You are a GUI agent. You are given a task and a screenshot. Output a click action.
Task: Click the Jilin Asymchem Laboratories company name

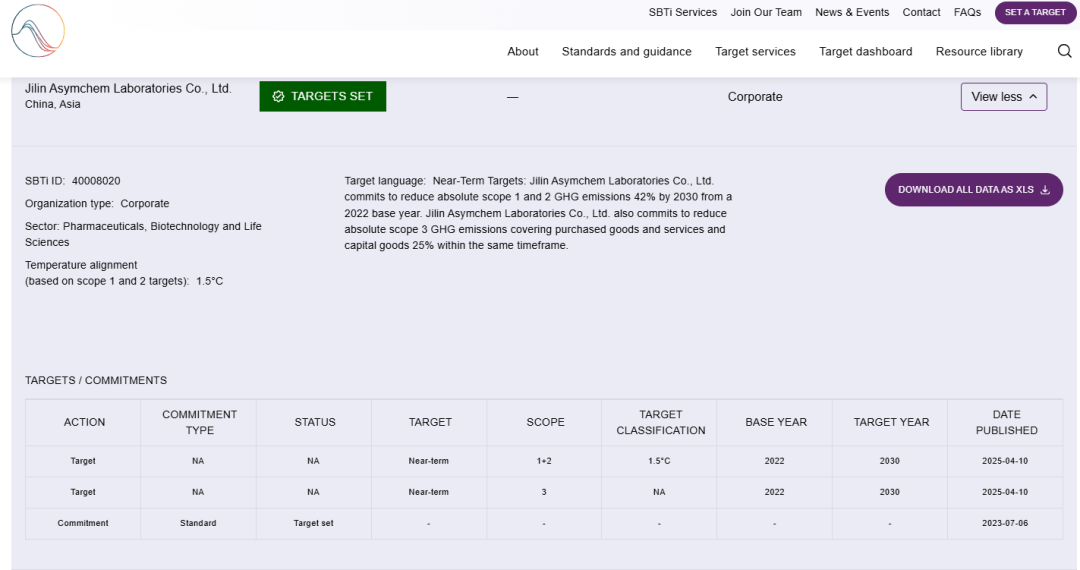click(x=128, y=89)
